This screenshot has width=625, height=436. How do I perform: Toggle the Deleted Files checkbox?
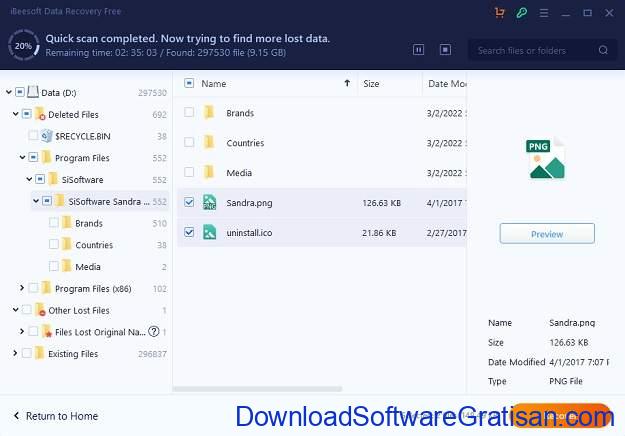point(26,114)
